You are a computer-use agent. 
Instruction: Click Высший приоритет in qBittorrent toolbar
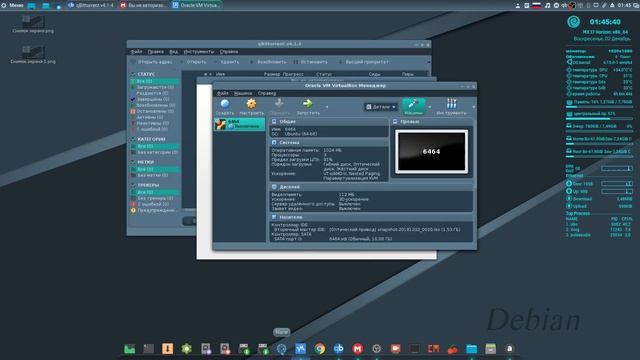pos(363,62)
